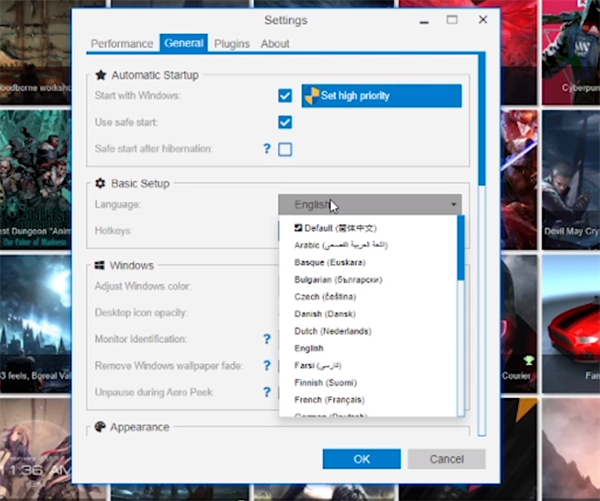Disable the Use safe start checkbox
Image resolution: width=600 pixels, height=501 pixels.
(285, 122)
